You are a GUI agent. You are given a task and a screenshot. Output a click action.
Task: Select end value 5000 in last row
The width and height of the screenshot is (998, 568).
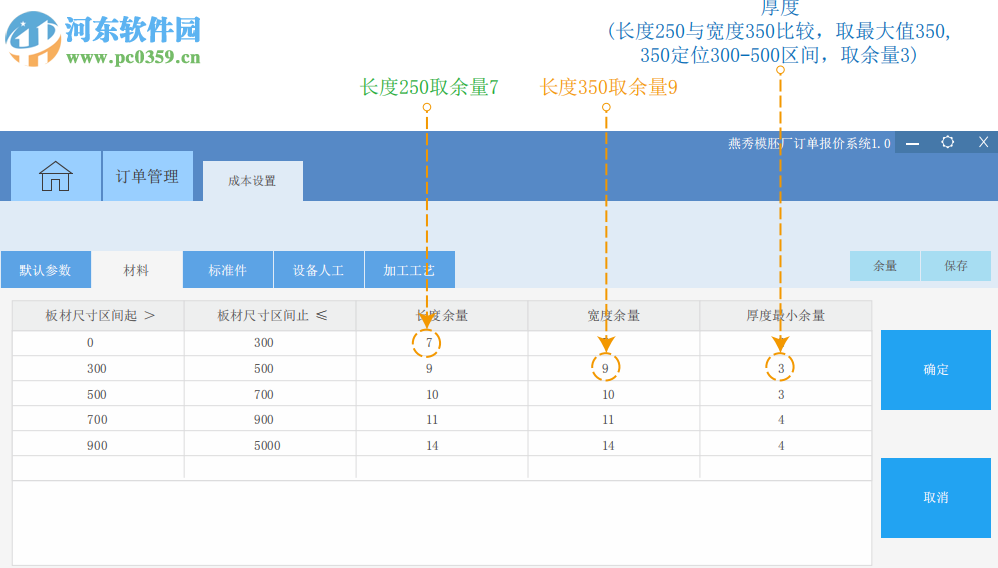pyautogui.click(x=271, y=445)
